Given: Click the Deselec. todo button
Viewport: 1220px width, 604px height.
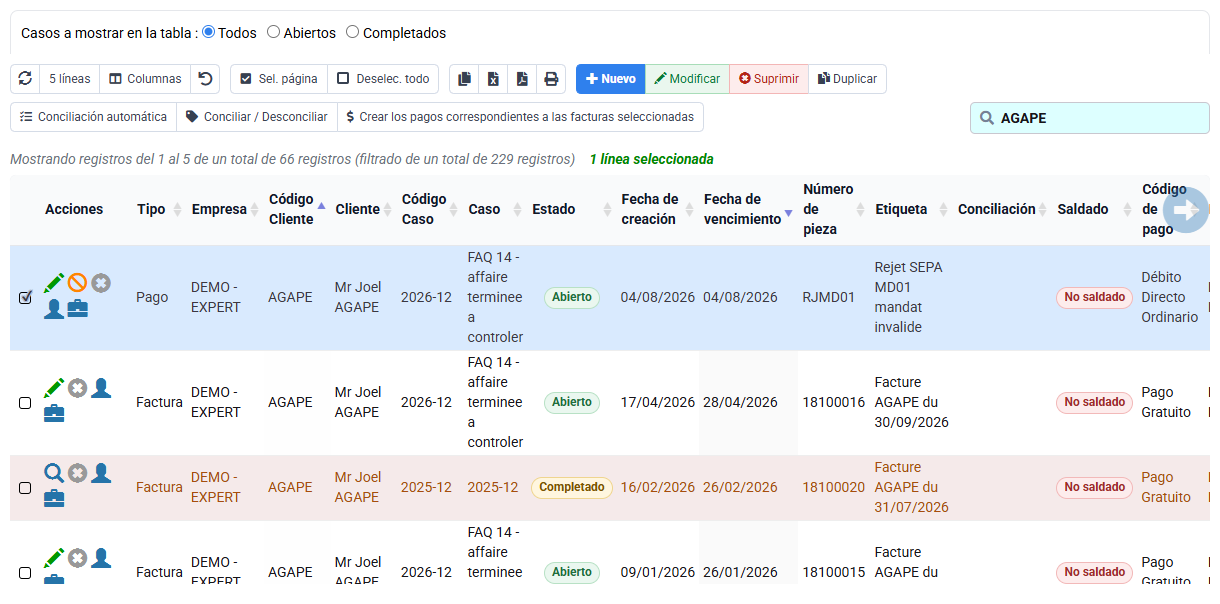Looking at the screenshot, I should 383,79.
